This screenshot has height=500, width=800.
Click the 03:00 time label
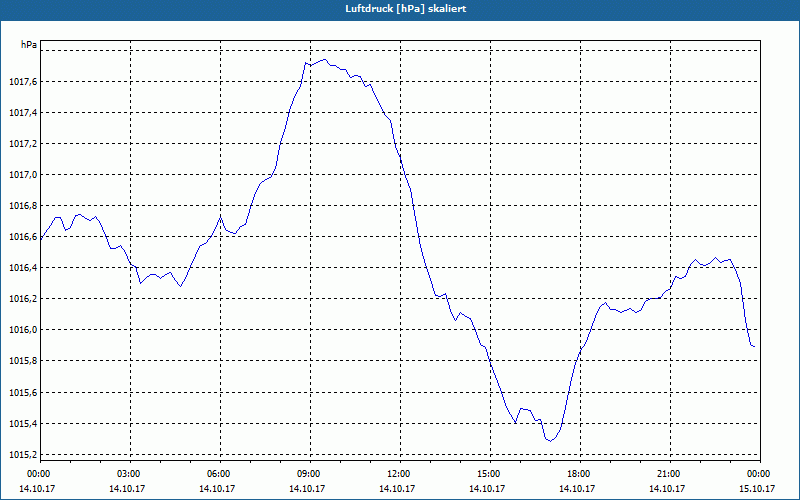click(131, 474)
